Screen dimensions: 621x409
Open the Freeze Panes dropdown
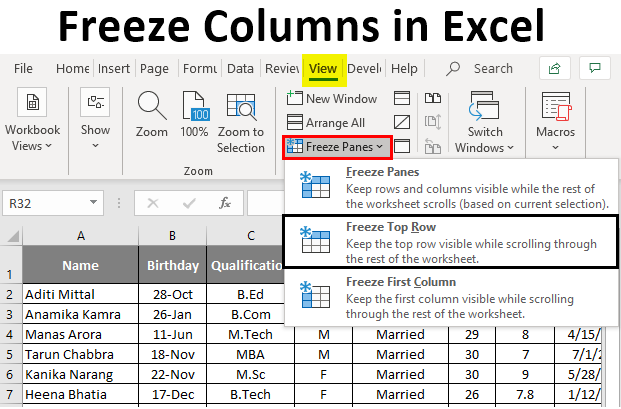pos(337,147)
